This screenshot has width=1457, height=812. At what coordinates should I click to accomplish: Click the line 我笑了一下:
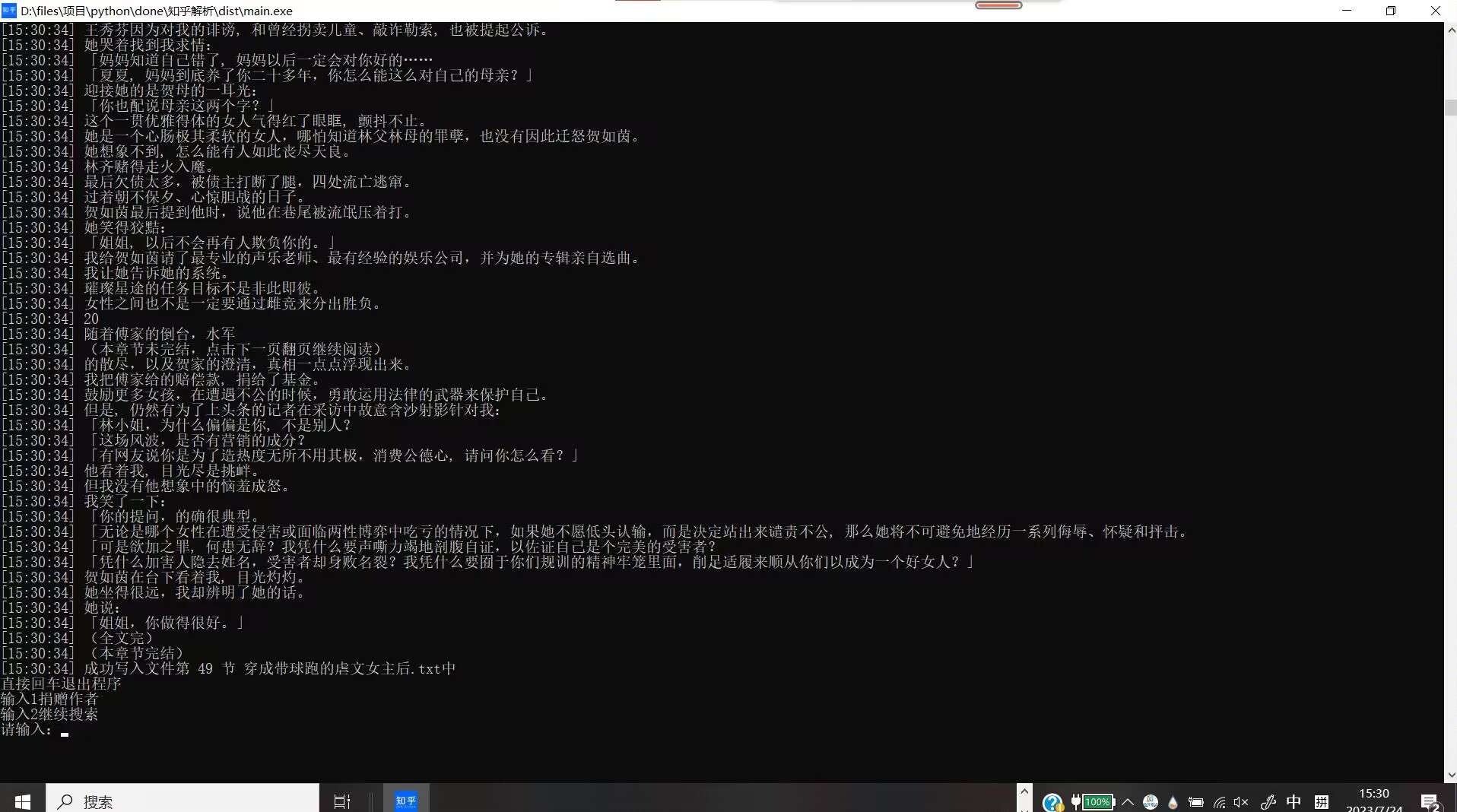(84, 501)
